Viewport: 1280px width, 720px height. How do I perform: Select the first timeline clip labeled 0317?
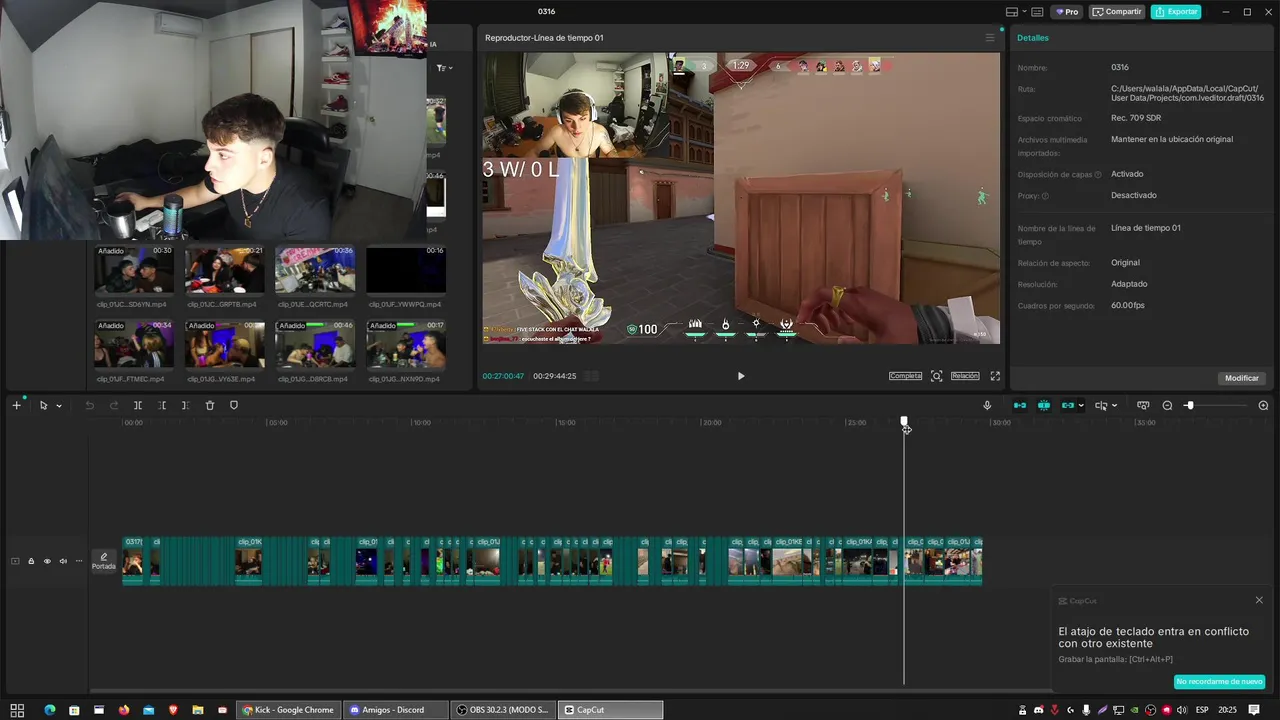[133, 561]
